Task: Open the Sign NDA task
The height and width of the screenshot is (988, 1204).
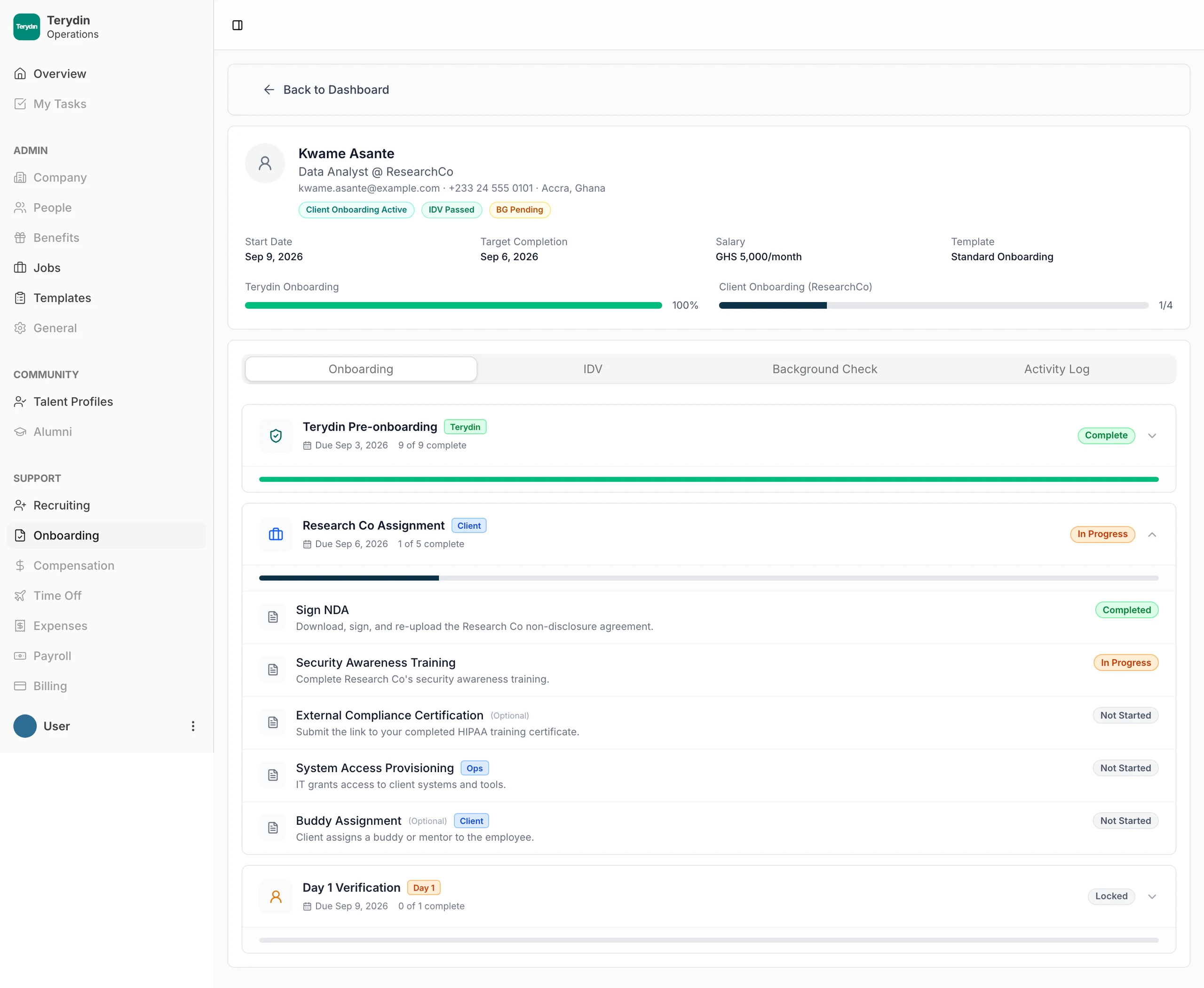Action: point(709,617)
